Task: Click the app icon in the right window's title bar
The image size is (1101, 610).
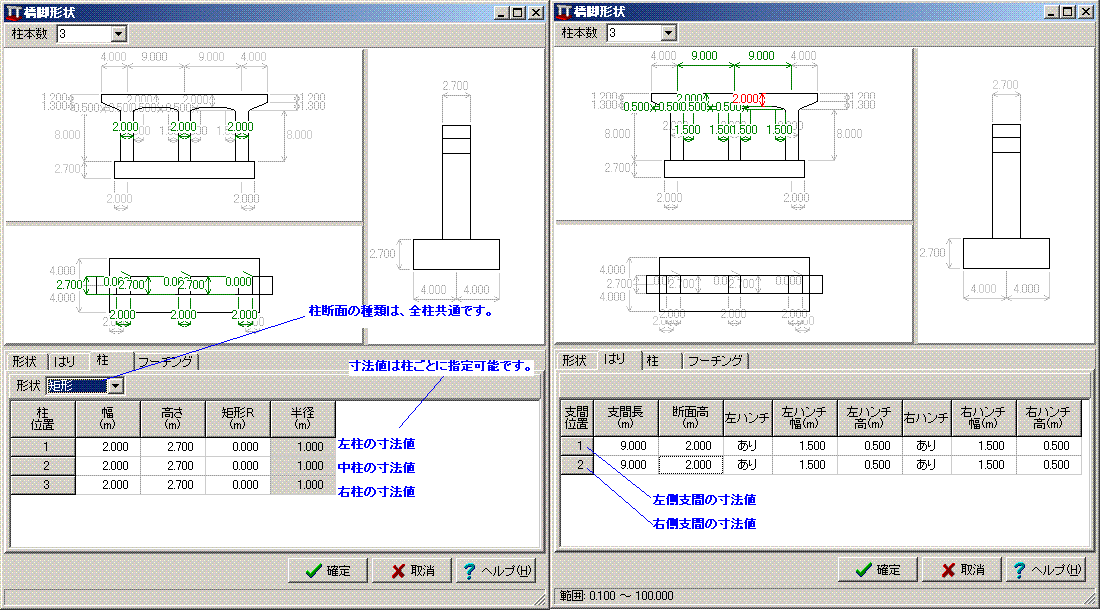Action: 565,12
